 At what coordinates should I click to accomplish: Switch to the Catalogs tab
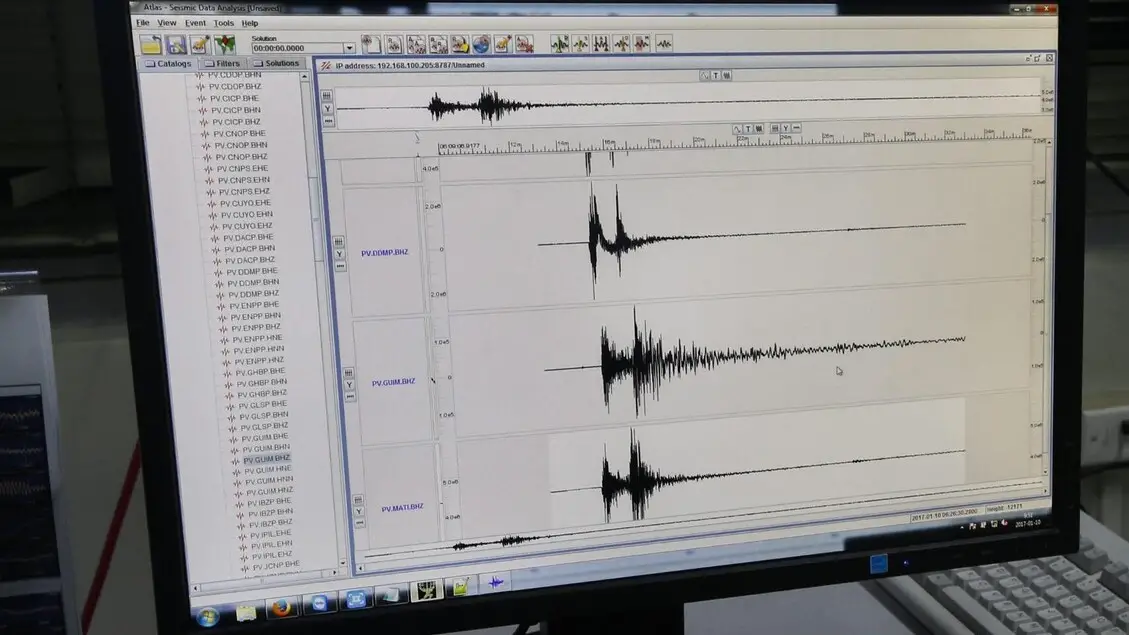point(168,63)
